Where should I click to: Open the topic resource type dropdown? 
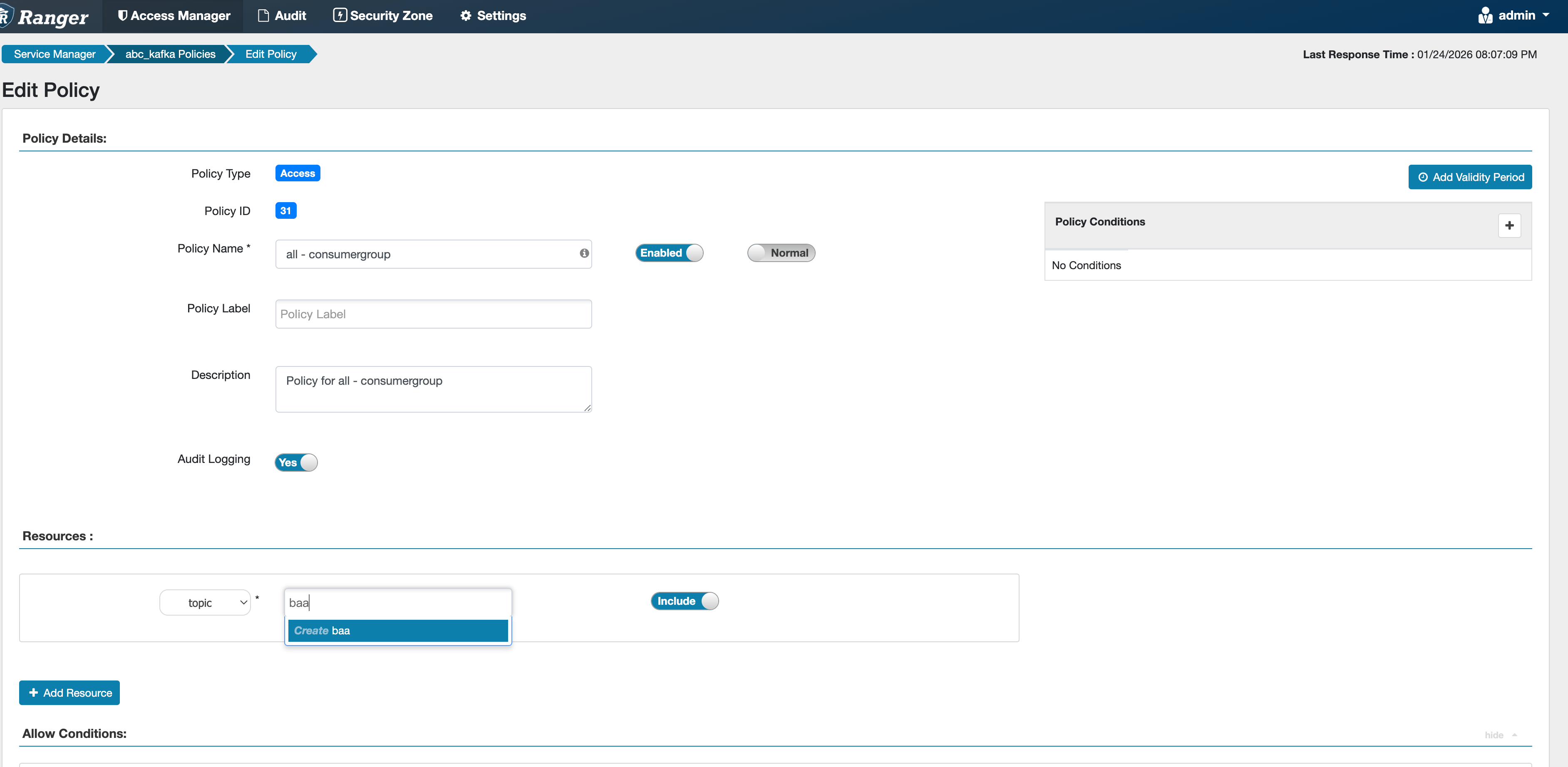click(205, 603)
